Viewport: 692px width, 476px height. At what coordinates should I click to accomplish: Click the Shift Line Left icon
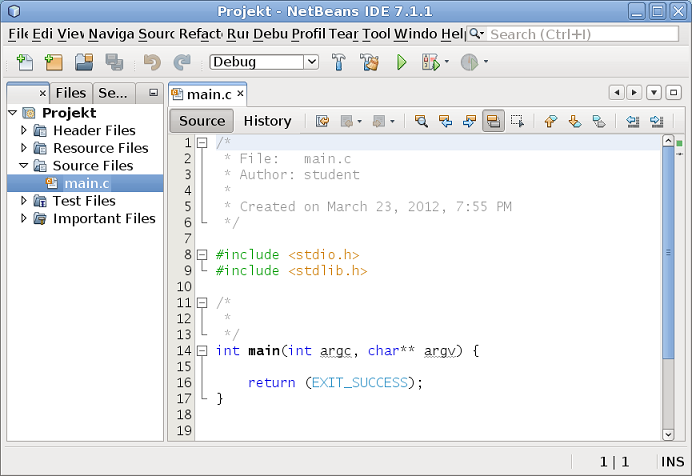633,121
